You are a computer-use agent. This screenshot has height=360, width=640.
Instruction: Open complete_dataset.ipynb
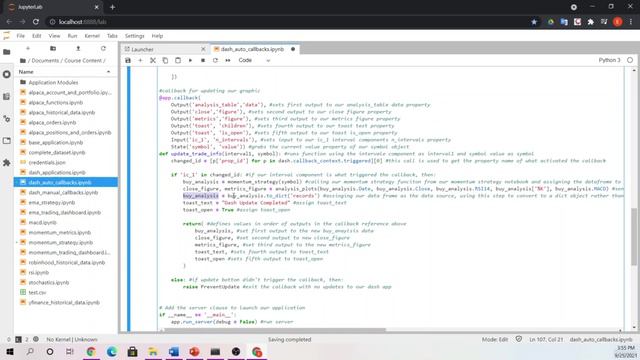[57, 152]
